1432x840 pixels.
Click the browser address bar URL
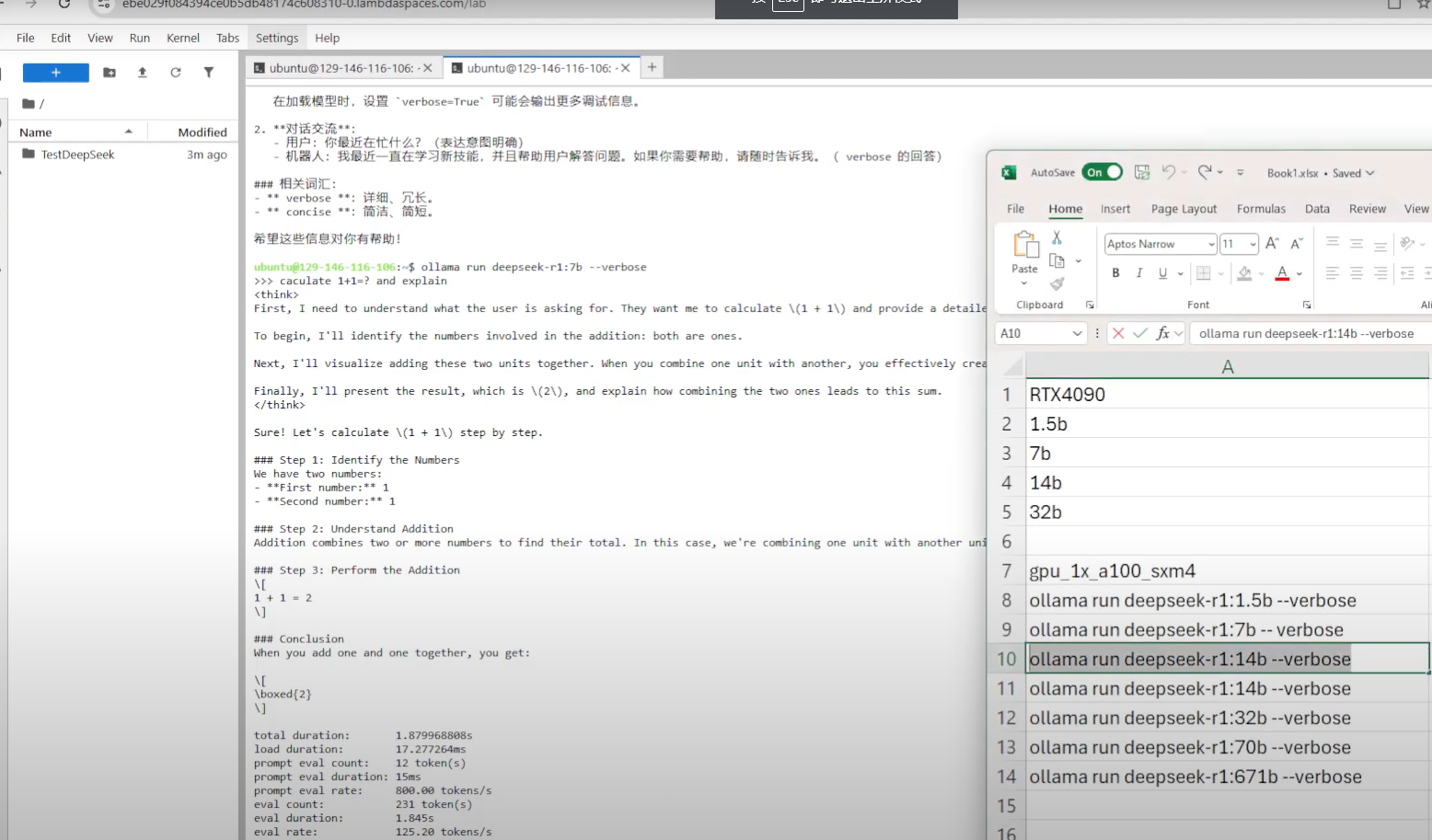point(305,5)
